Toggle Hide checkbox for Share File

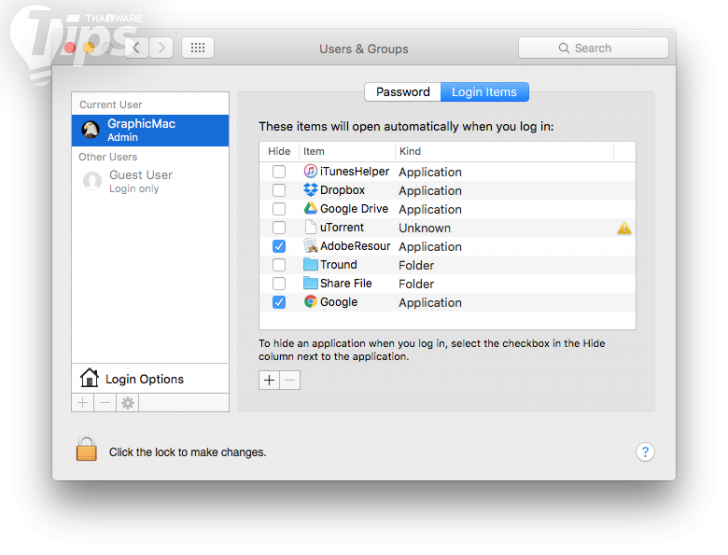pos(279,283)
